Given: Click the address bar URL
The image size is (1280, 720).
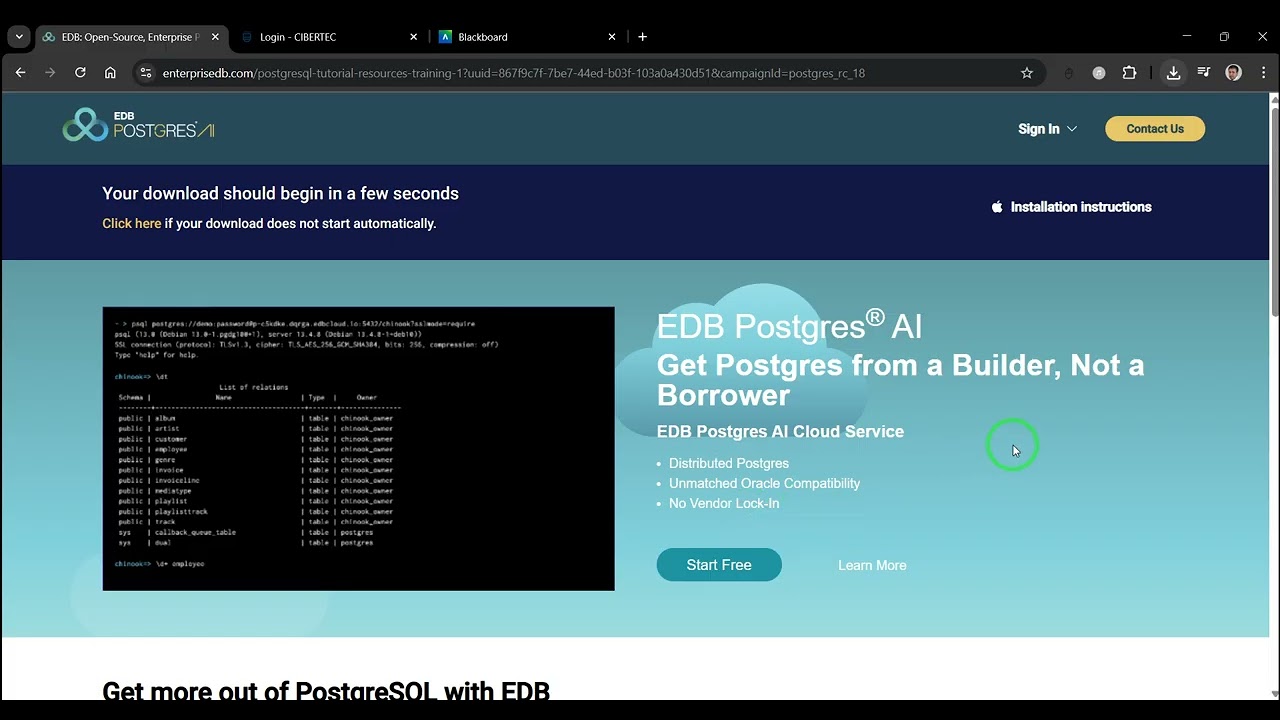Looking at the screenshot, I should (513, 73).
